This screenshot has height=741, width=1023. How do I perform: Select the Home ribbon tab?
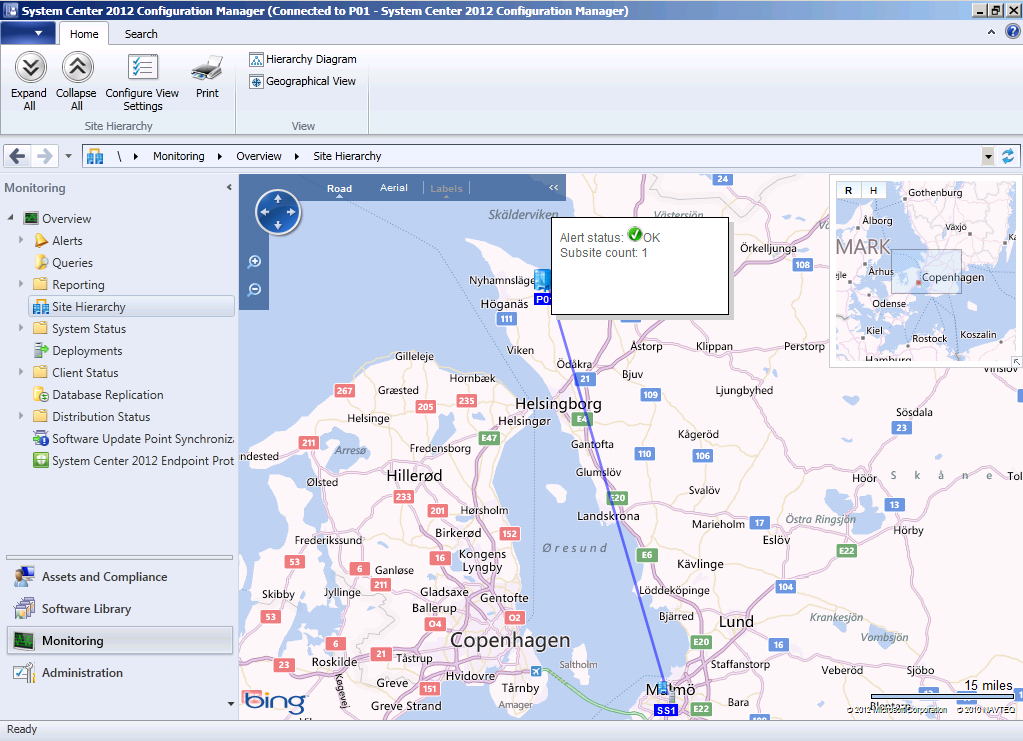84,34
